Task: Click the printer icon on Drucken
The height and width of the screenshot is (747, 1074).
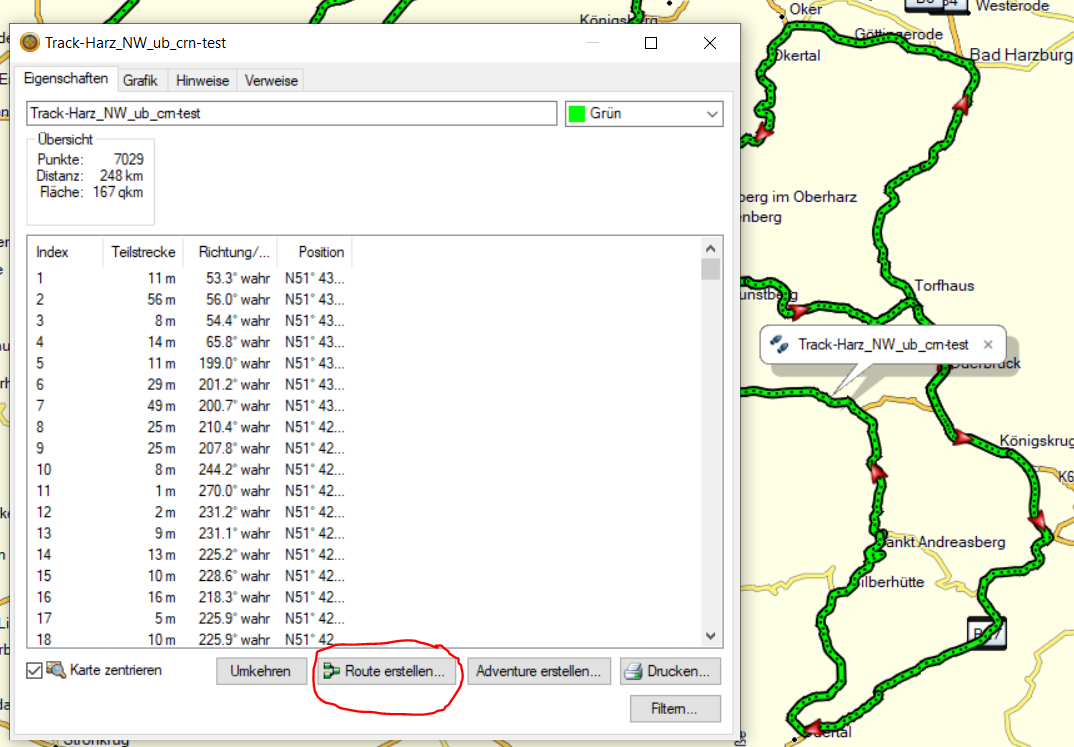Action: point(633,672)
